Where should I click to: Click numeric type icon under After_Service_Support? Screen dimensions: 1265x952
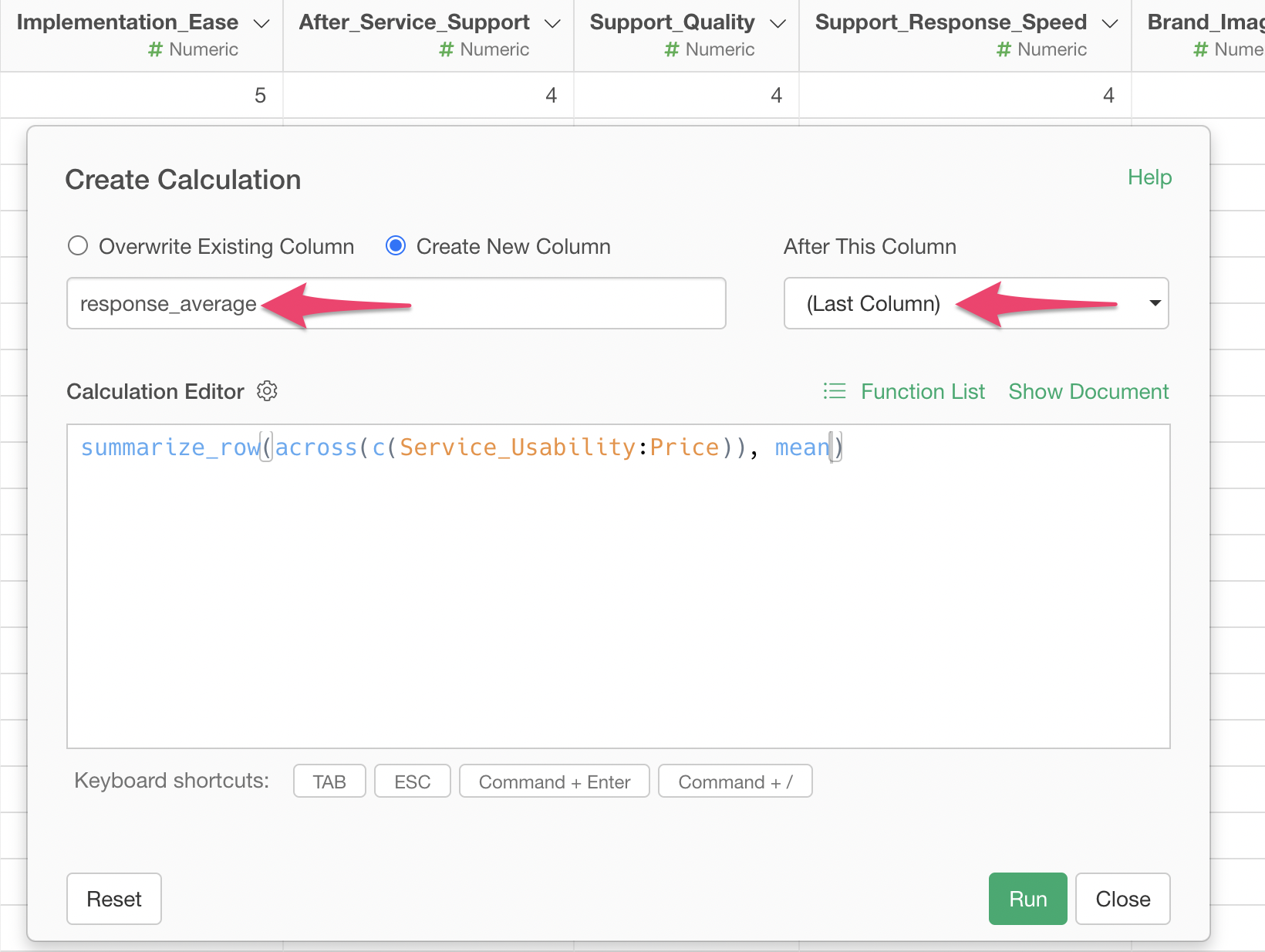point(446,50)
